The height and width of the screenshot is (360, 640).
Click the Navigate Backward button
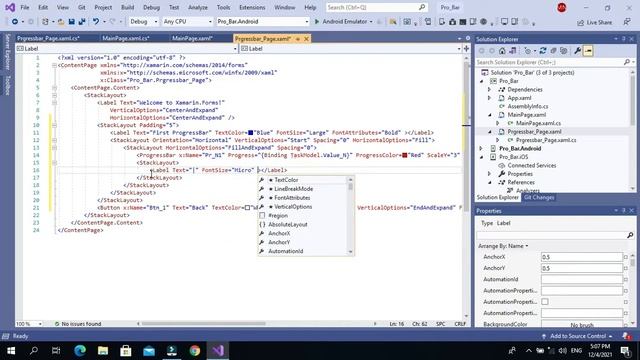15,22
